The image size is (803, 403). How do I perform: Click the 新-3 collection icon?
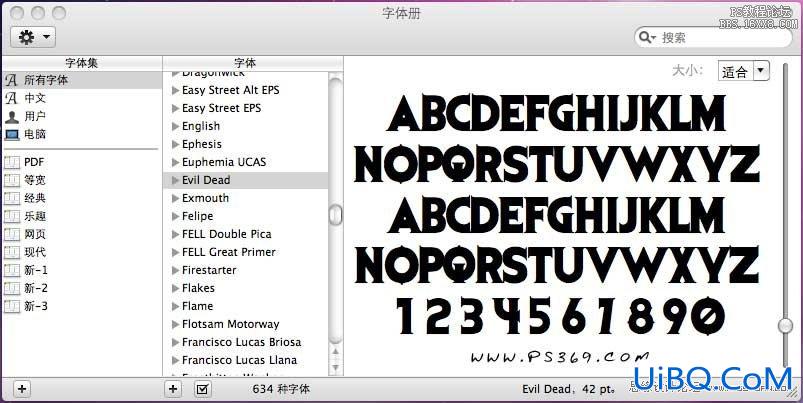point(11,306)
